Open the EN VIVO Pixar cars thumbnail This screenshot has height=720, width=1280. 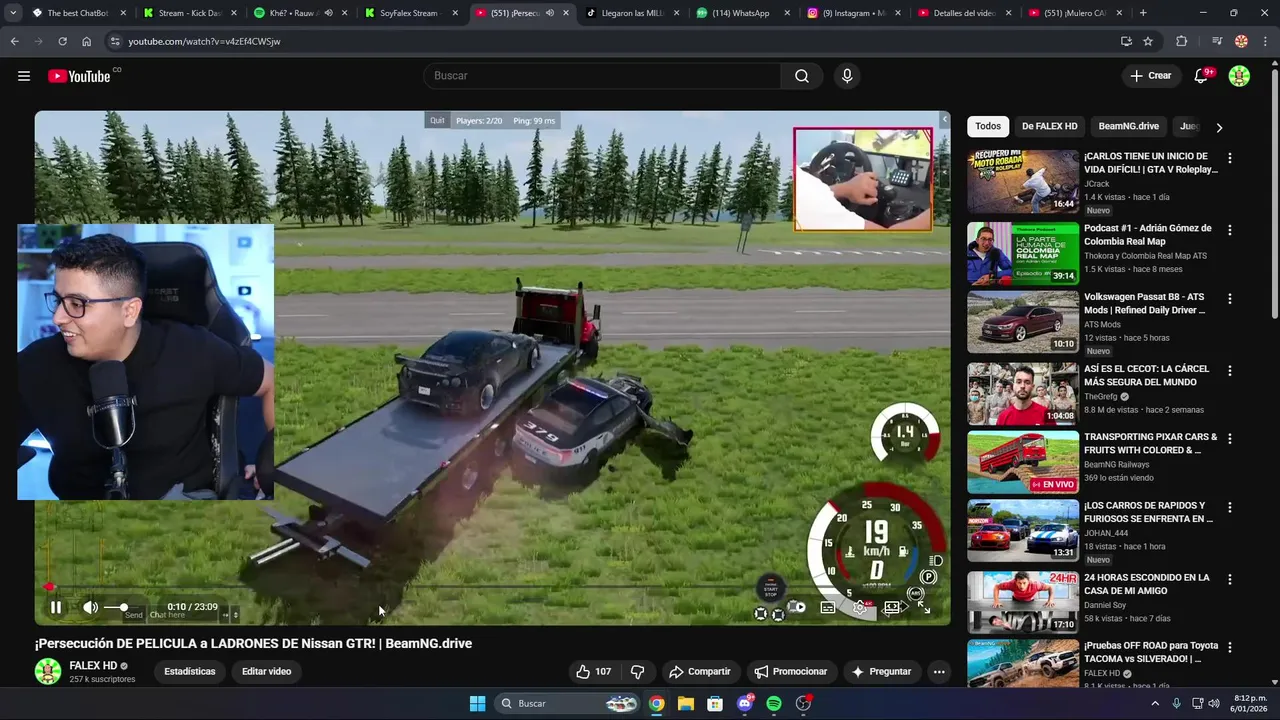pos(1023,462)
